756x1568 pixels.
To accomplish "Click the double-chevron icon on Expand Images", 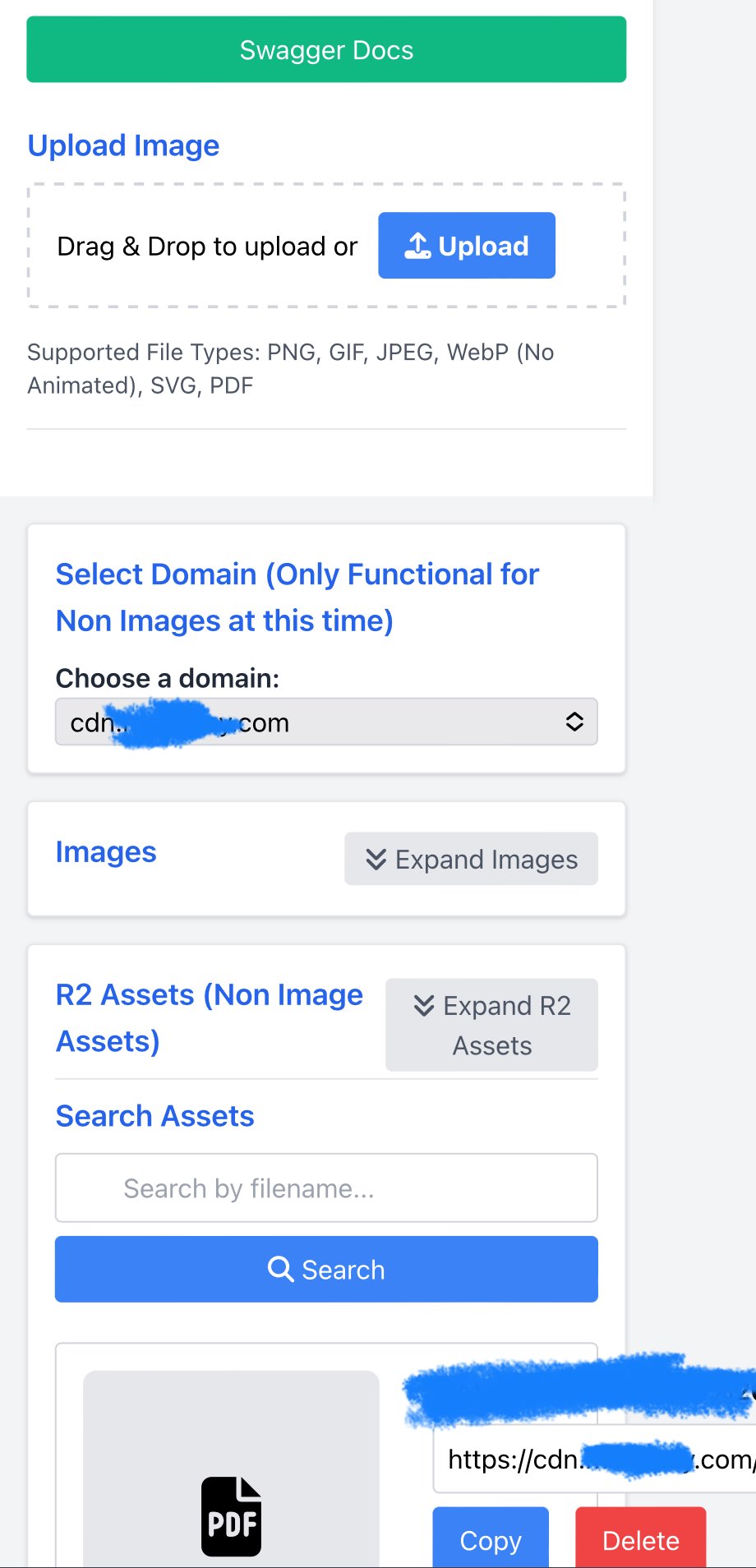I will [x=376, y=859].
